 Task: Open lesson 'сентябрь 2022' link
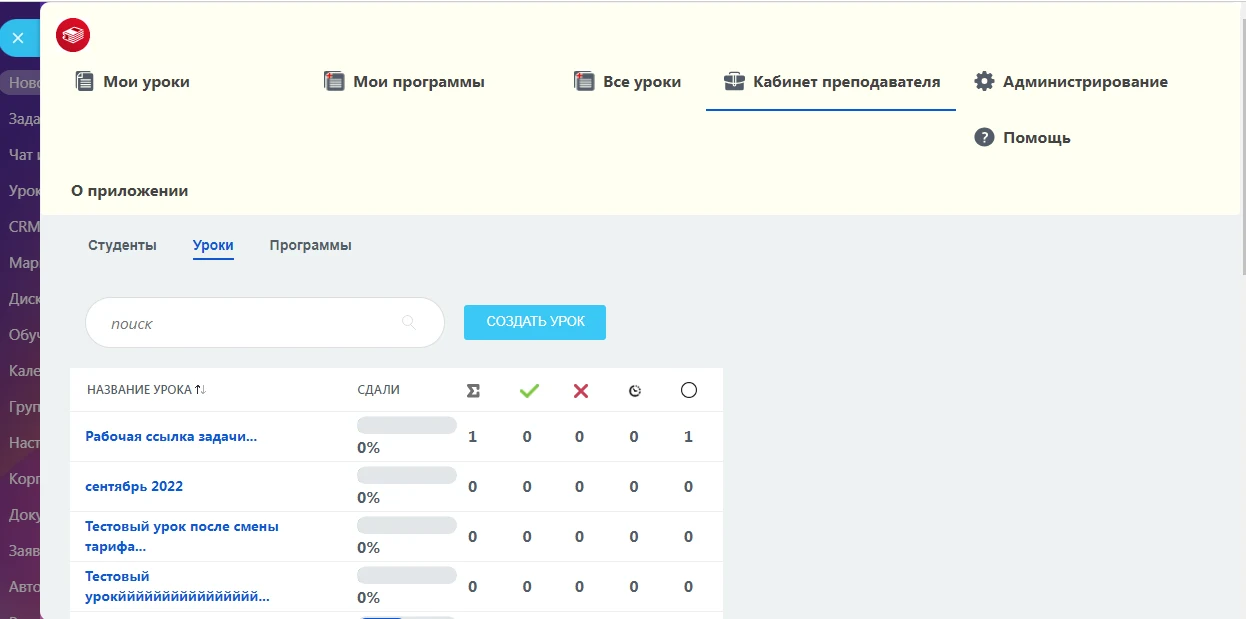pyautogui.click(x=134, y=487)
